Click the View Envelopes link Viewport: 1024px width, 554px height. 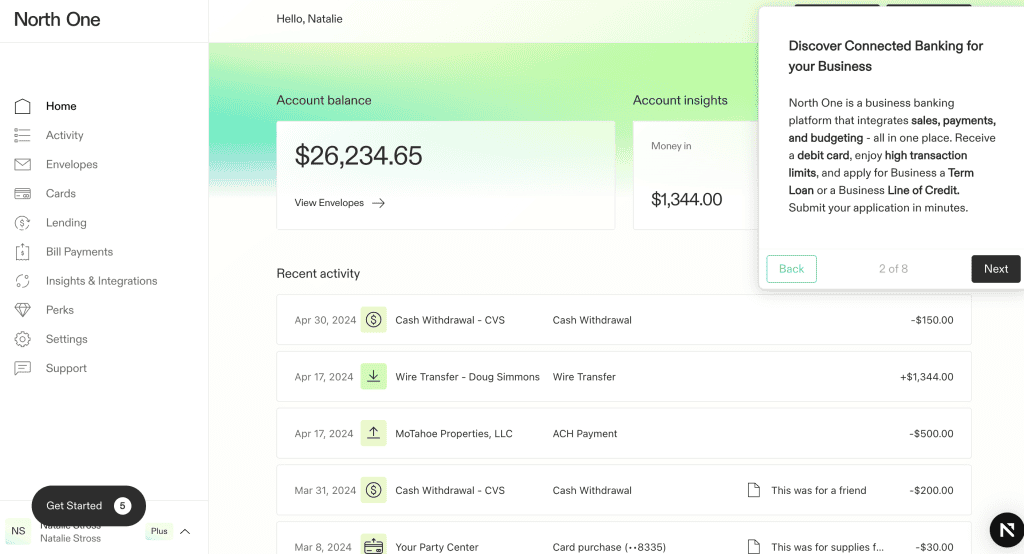[x=340, y=203]
